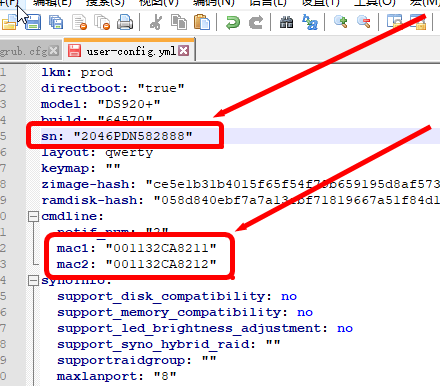Click the Paste clipboard icon
The height and width of the screenshot is (386, 440).
pyautogui.click(x=202, y=22)
